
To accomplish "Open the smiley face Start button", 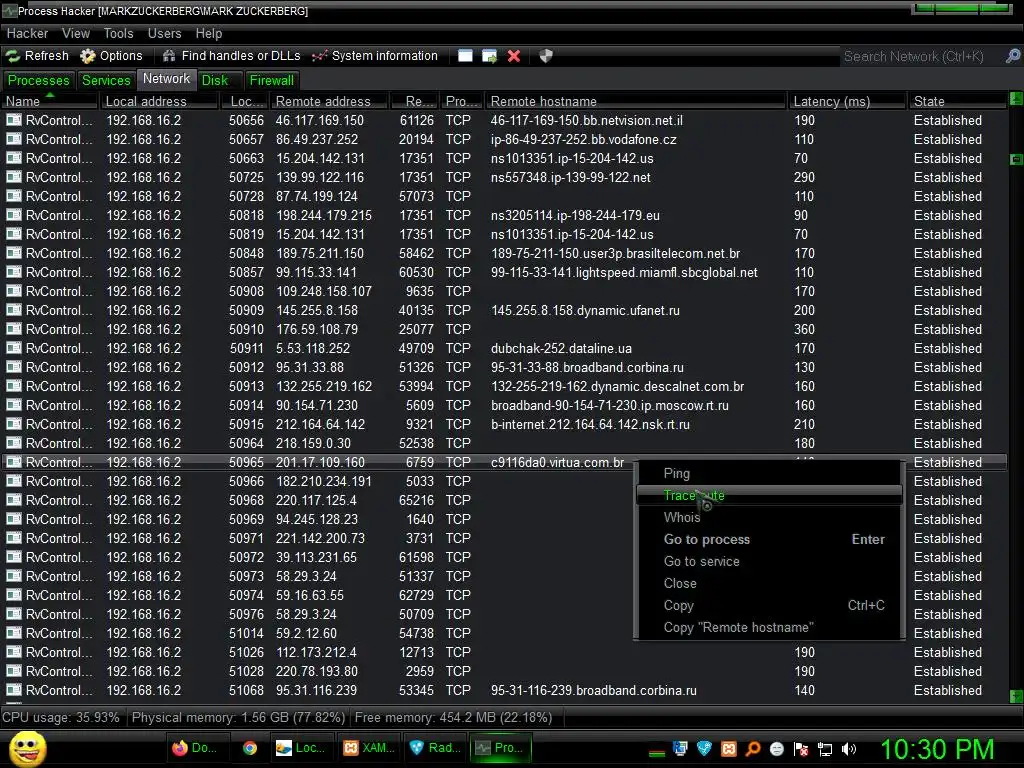I will coord(28,748).
